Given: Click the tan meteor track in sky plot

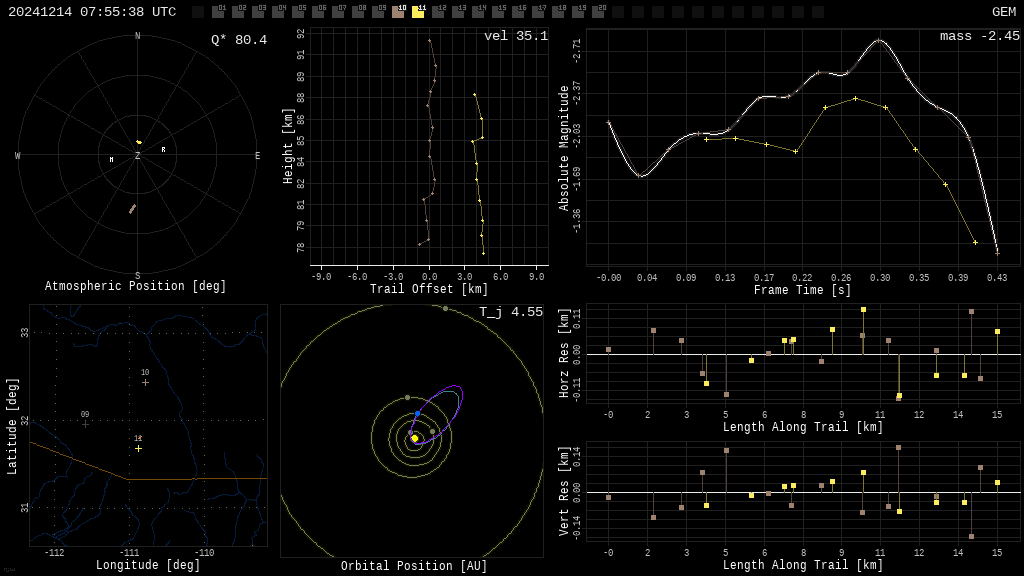Looking at the screenshot, I should pos(132,209).
